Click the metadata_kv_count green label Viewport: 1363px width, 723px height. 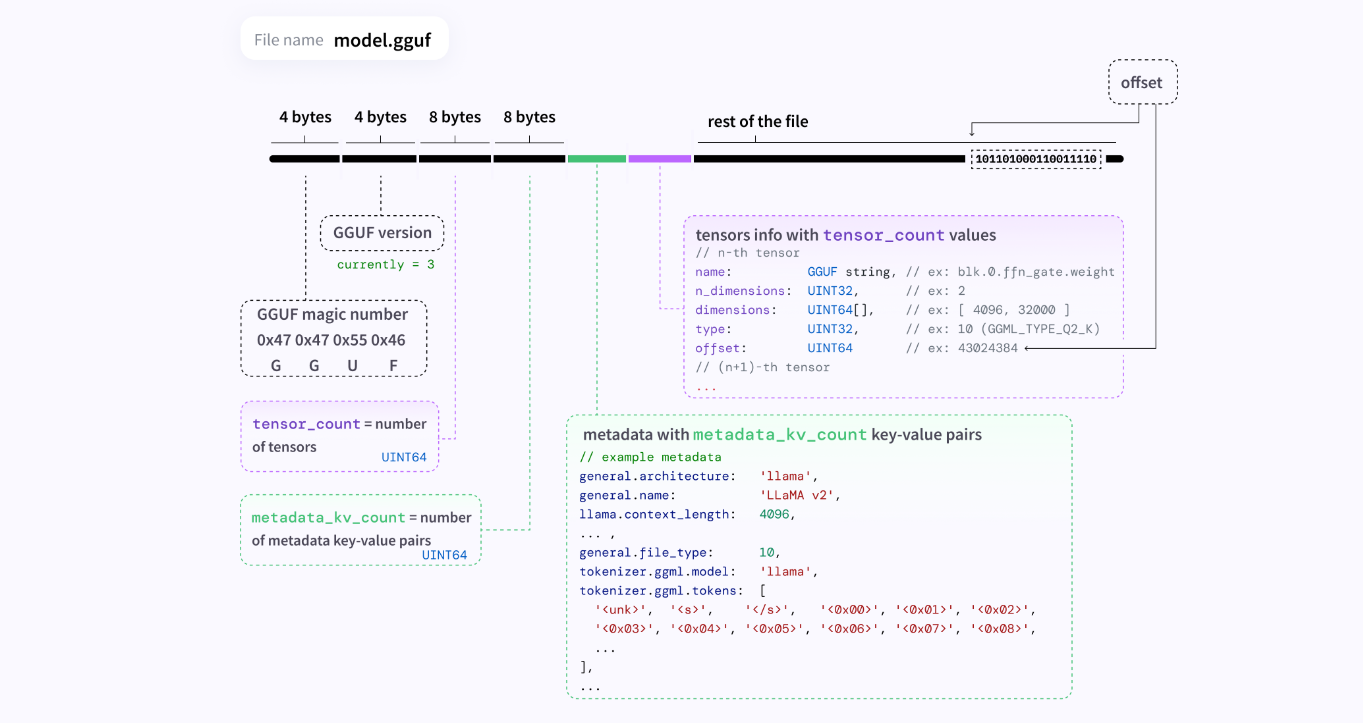[x=328, y=518]
